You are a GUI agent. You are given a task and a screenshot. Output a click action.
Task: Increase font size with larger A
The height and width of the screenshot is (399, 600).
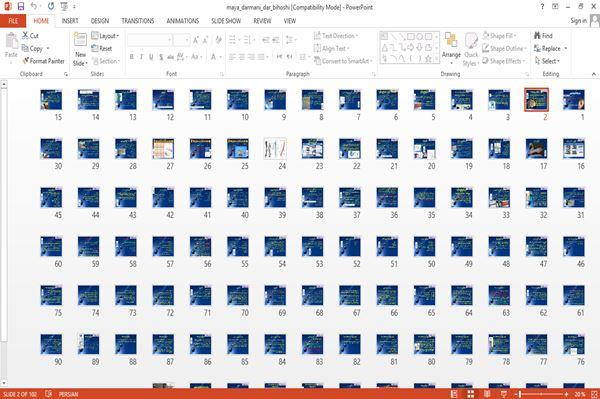coord(196,40)
